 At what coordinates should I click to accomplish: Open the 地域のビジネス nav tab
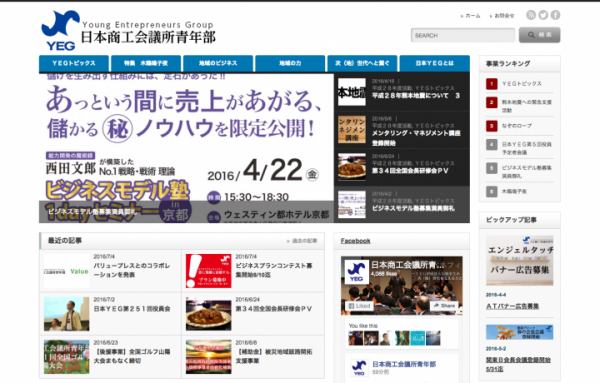point(218,64)
